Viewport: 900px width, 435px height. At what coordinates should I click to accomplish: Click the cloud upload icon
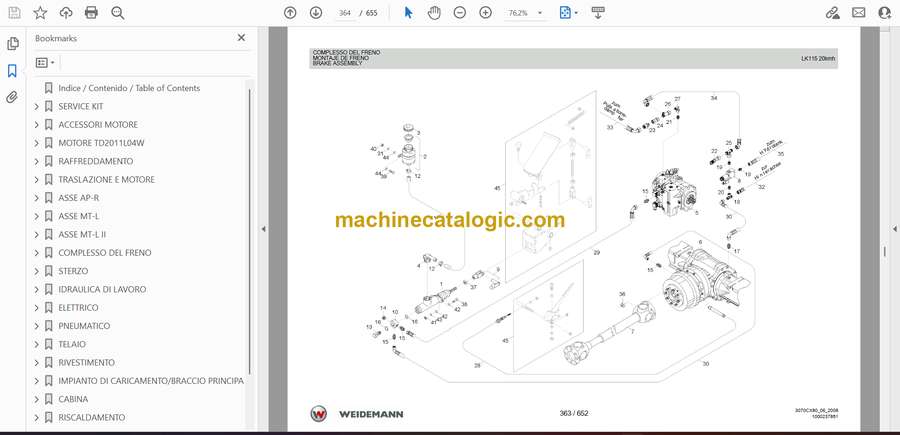click(x=66, y=13)
